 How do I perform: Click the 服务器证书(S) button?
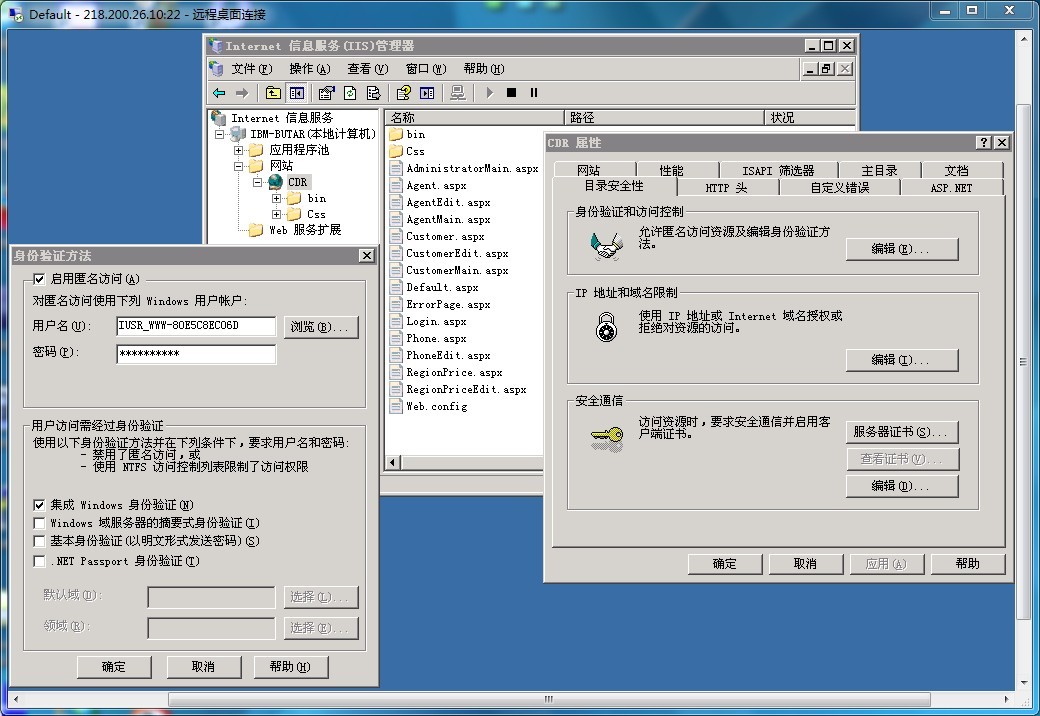point(902,432)
